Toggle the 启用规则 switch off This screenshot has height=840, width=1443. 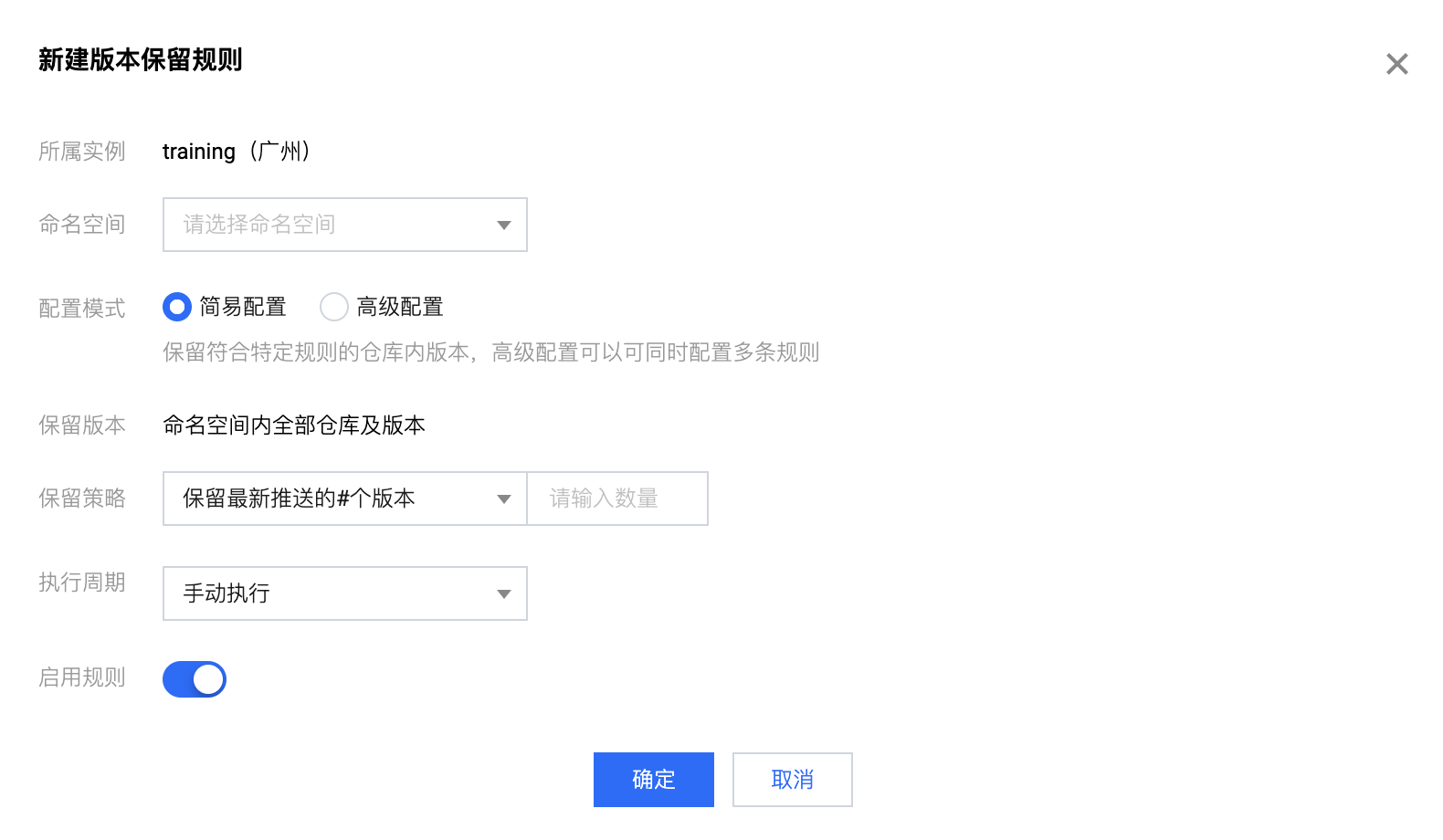(x=195, y=679)
